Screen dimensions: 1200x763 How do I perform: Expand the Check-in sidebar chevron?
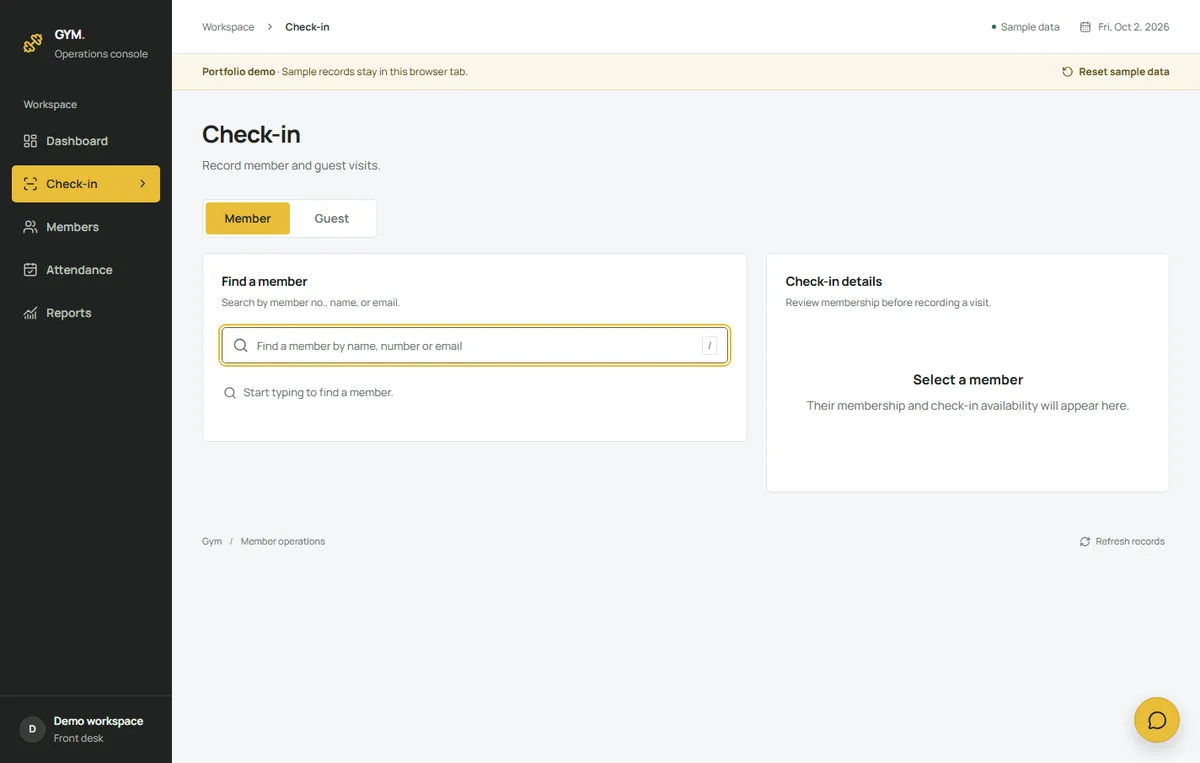[143, 184]
